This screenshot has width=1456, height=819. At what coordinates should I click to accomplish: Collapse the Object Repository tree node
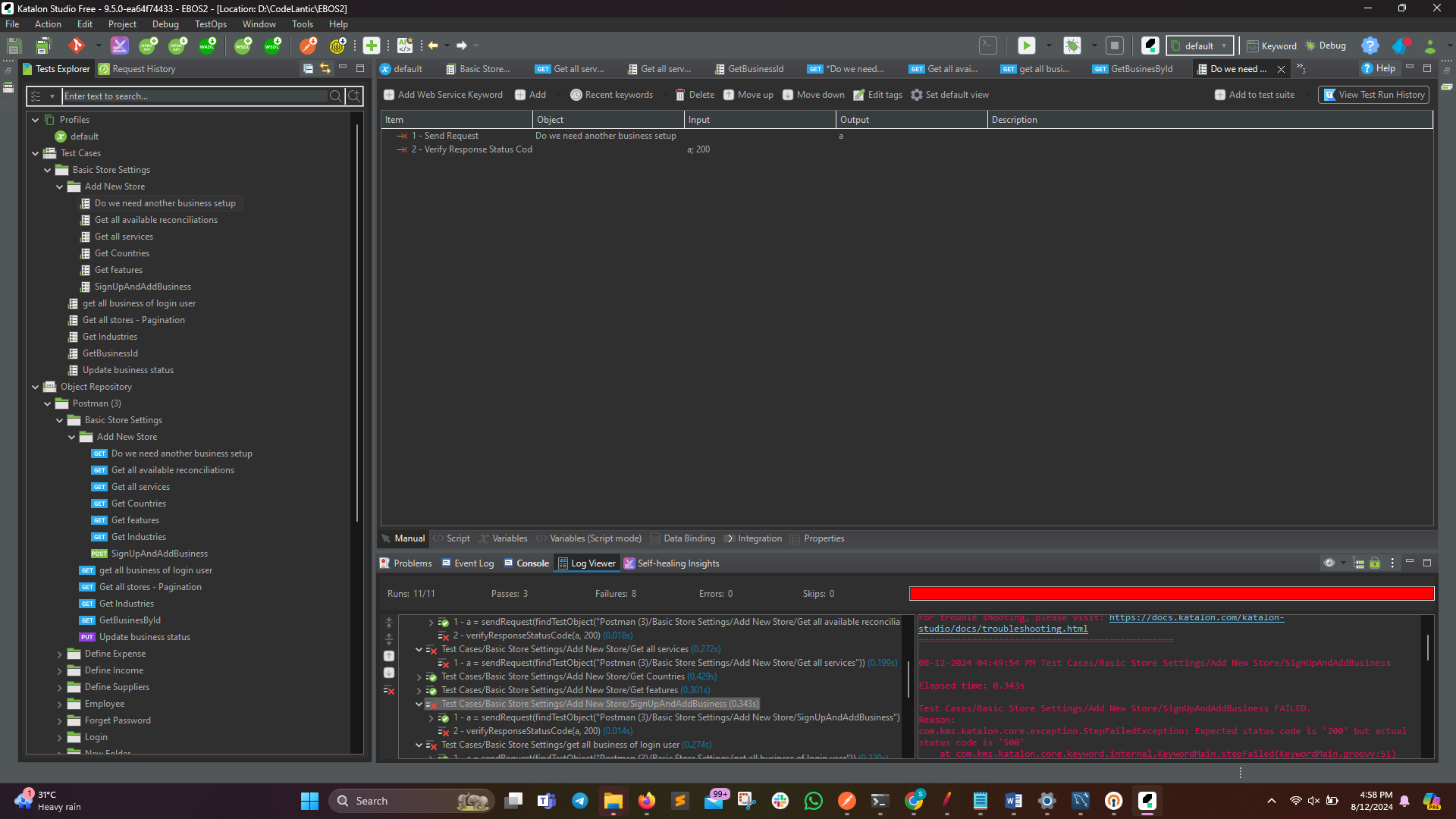coord(35,387)
